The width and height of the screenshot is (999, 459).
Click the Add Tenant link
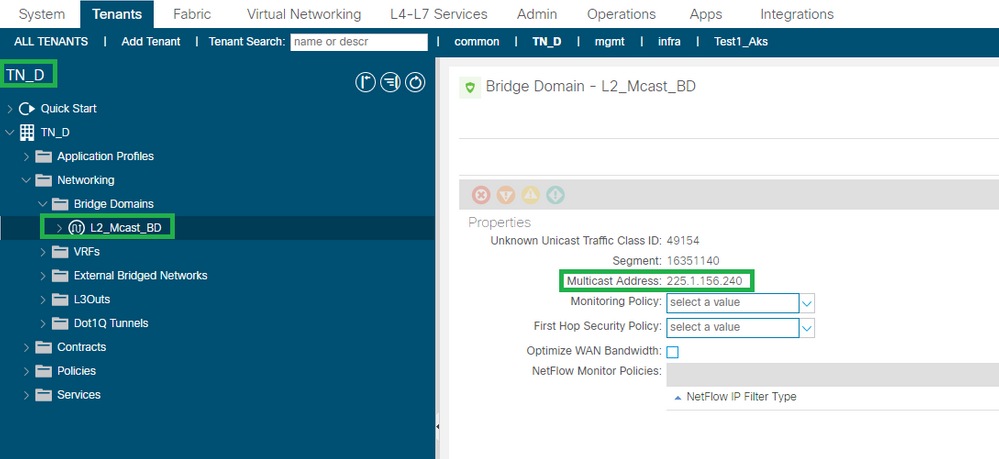point(151,41)
